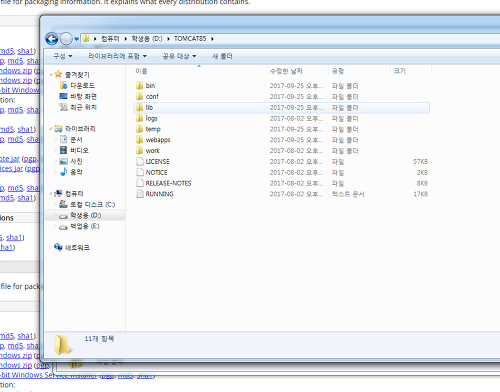This screenshot has width=500, height=392.
Task: Open the 공유 대상 menu
Action: point(179,56)
